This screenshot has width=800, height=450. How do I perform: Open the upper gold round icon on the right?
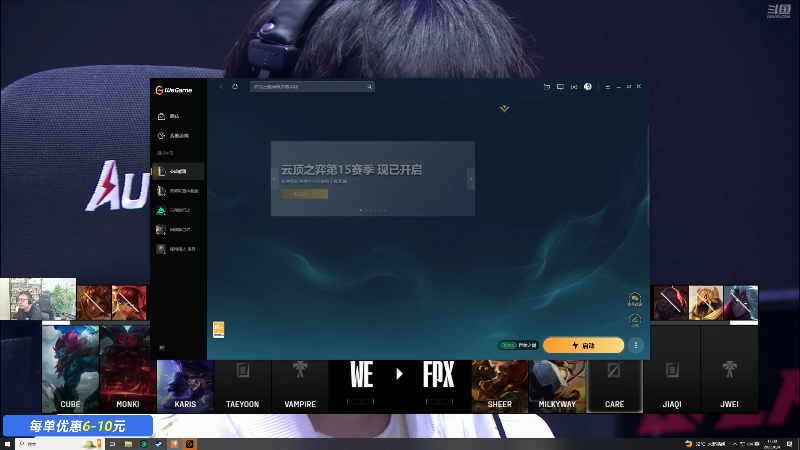click(x=635, y=299)
